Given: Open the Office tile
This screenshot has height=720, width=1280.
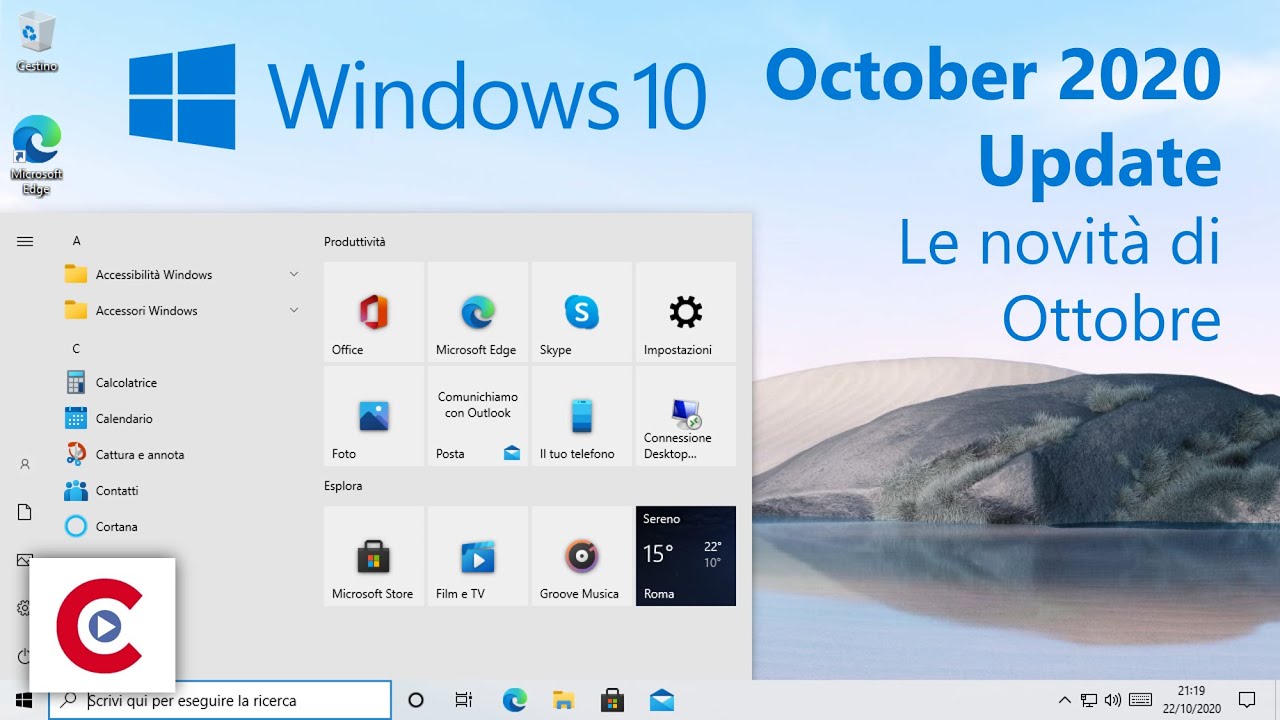Looking at the screenshot, I should [374, 312].
